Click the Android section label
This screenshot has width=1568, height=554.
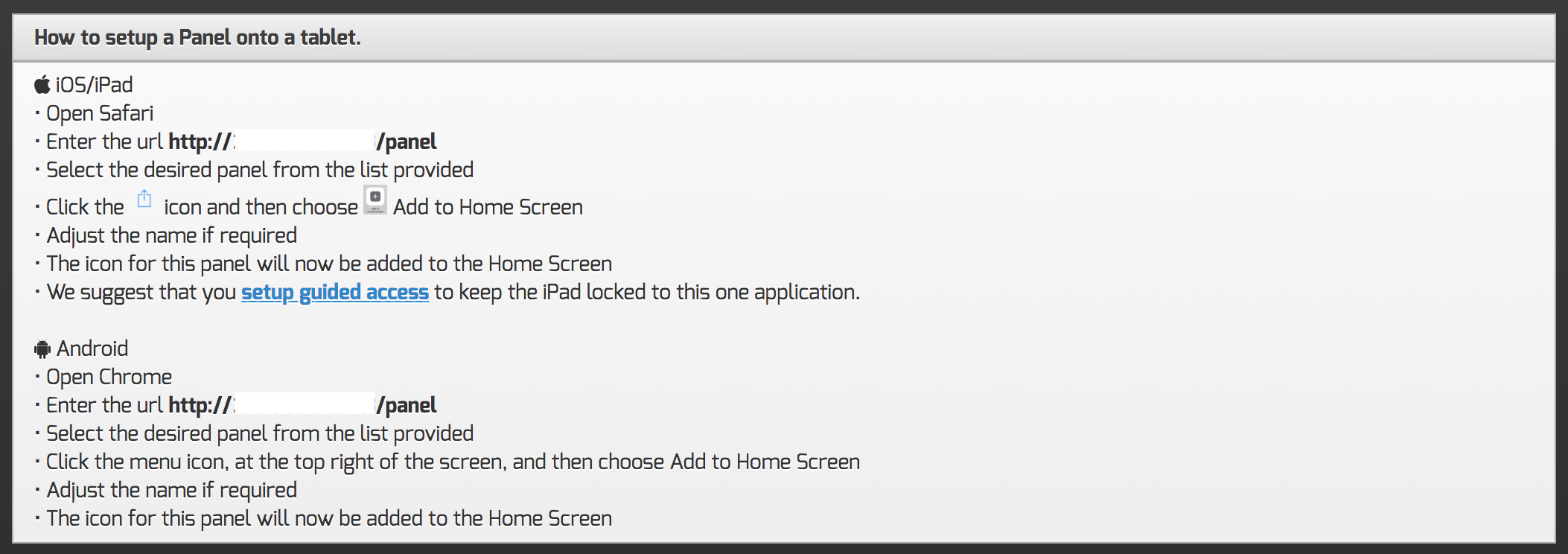click(x=92, y=348)
